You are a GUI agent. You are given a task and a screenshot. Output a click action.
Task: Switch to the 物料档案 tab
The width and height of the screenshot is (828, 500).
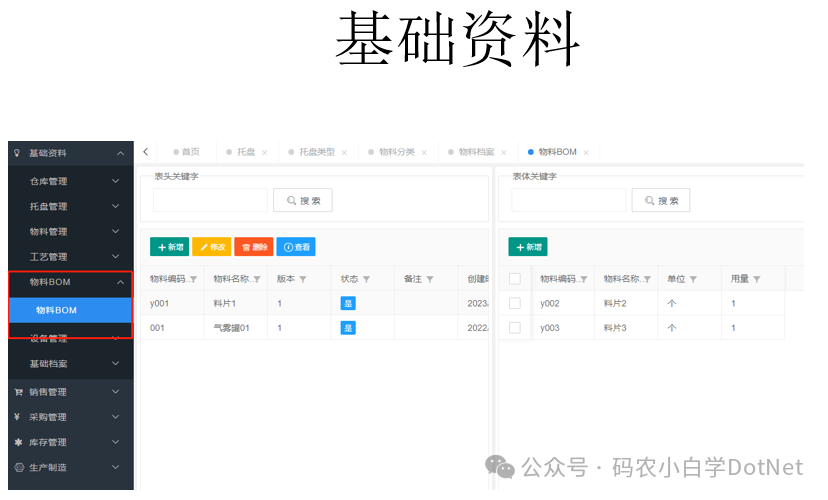coord(476,153)
